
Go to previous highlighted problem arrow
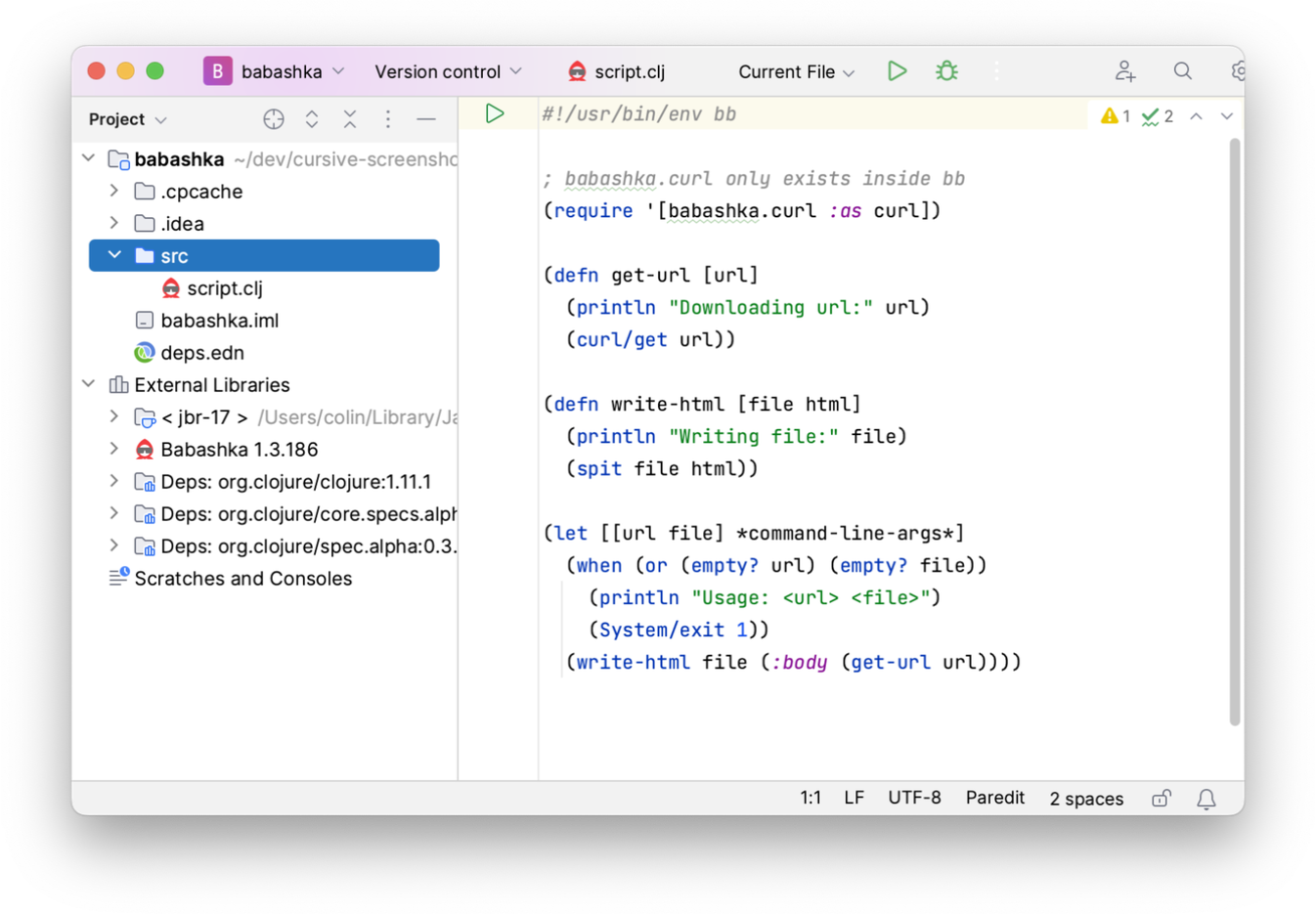coord(1196,116)
